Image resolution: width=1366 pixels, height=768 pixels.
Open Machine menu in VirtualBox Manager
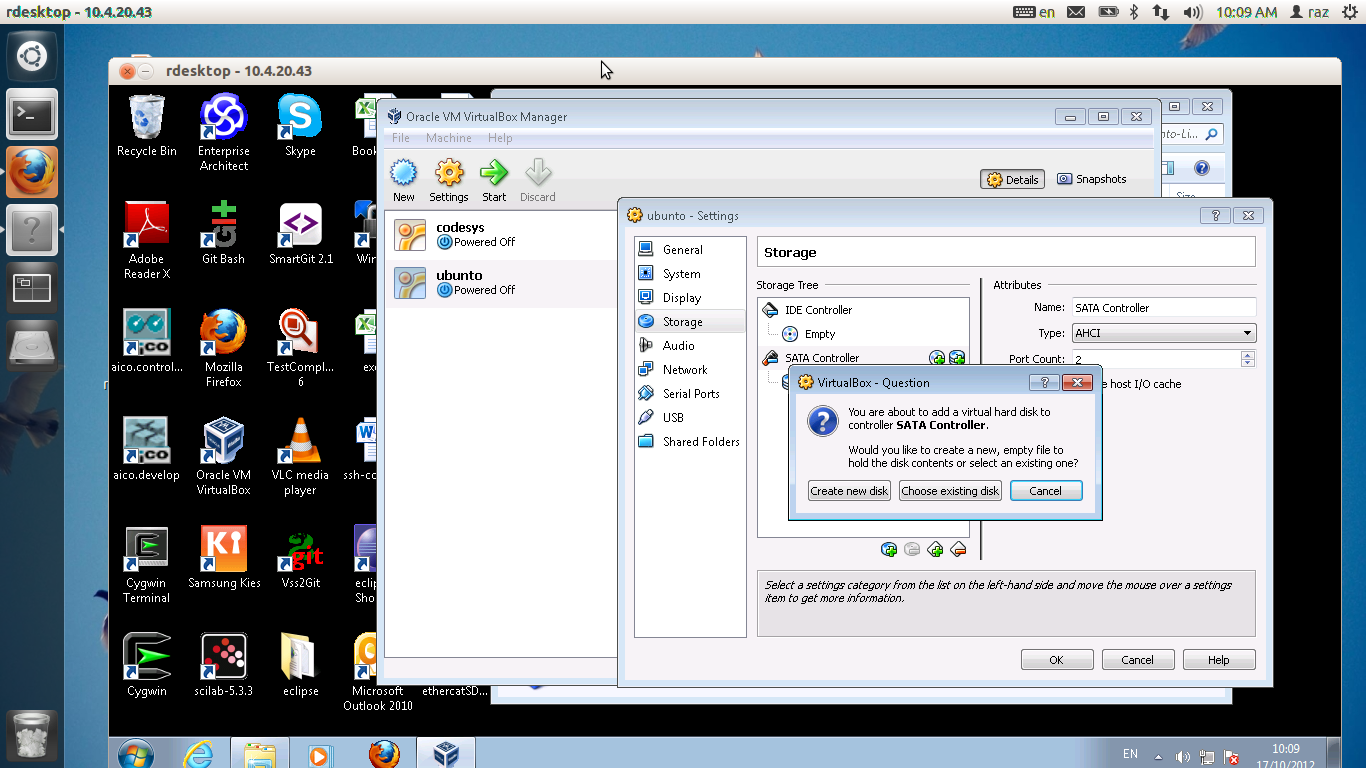pyautogui.click(x=448, y=138)
